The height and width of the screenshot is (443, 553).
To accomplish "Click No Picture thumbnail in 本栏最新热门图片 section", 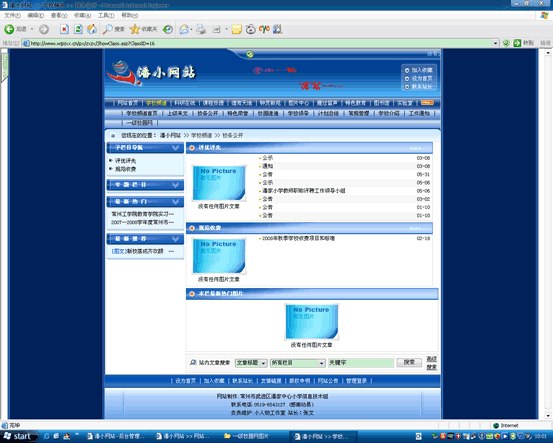I will 311,322.
